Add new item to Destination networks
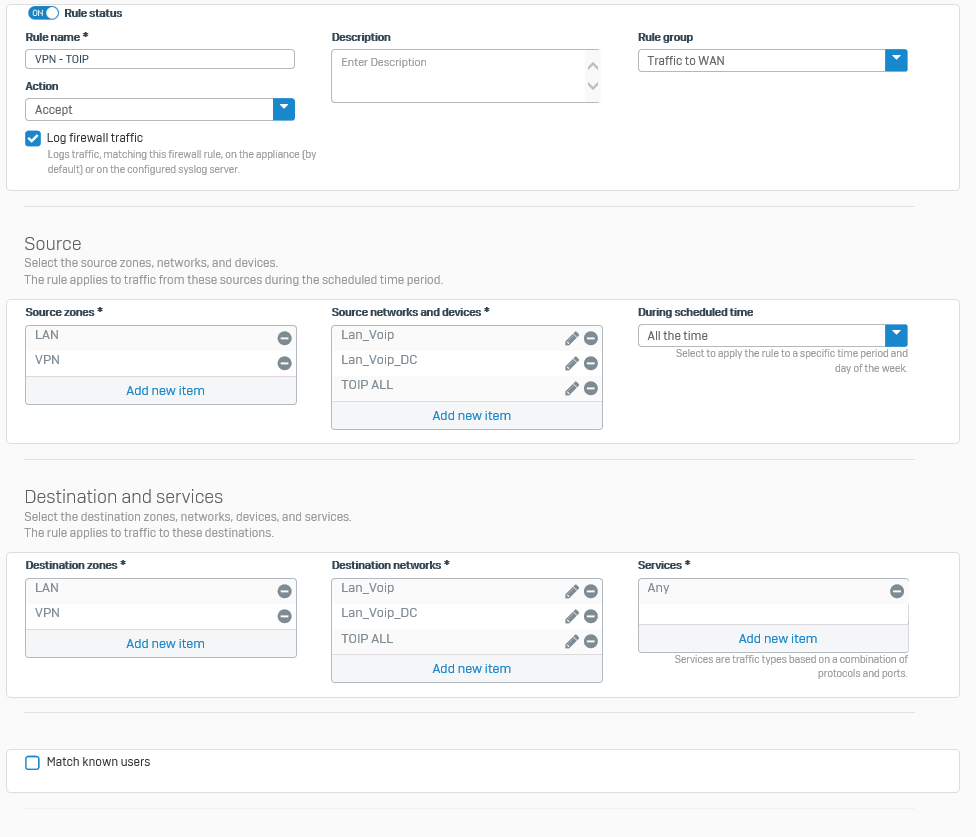Screen dimensions: 976x837 [471, 668]
